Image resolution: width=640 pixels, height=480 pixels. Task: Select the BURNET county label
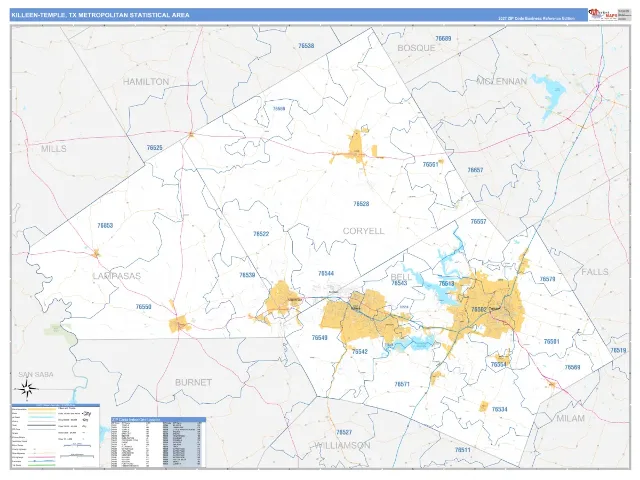193,382
